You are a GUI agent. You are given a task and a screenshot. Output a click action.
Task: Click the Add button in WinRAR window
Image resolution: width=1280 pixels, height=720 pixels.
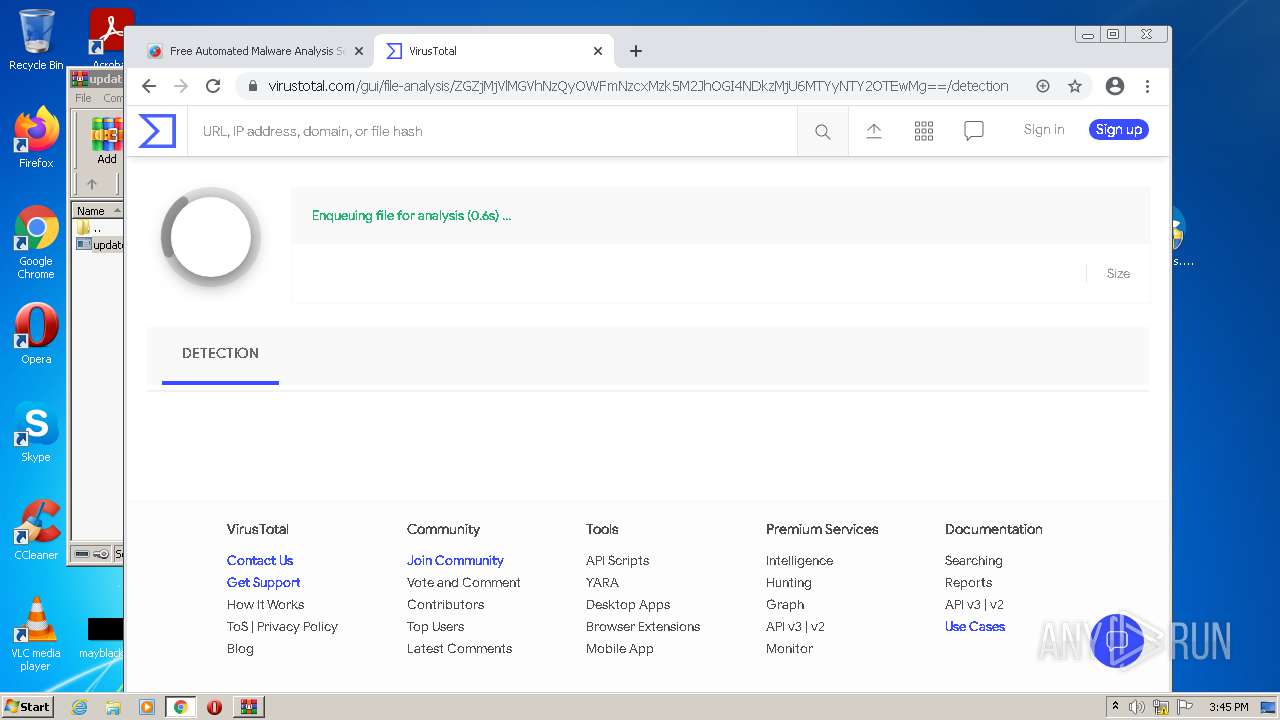click(x=107, y=142)
